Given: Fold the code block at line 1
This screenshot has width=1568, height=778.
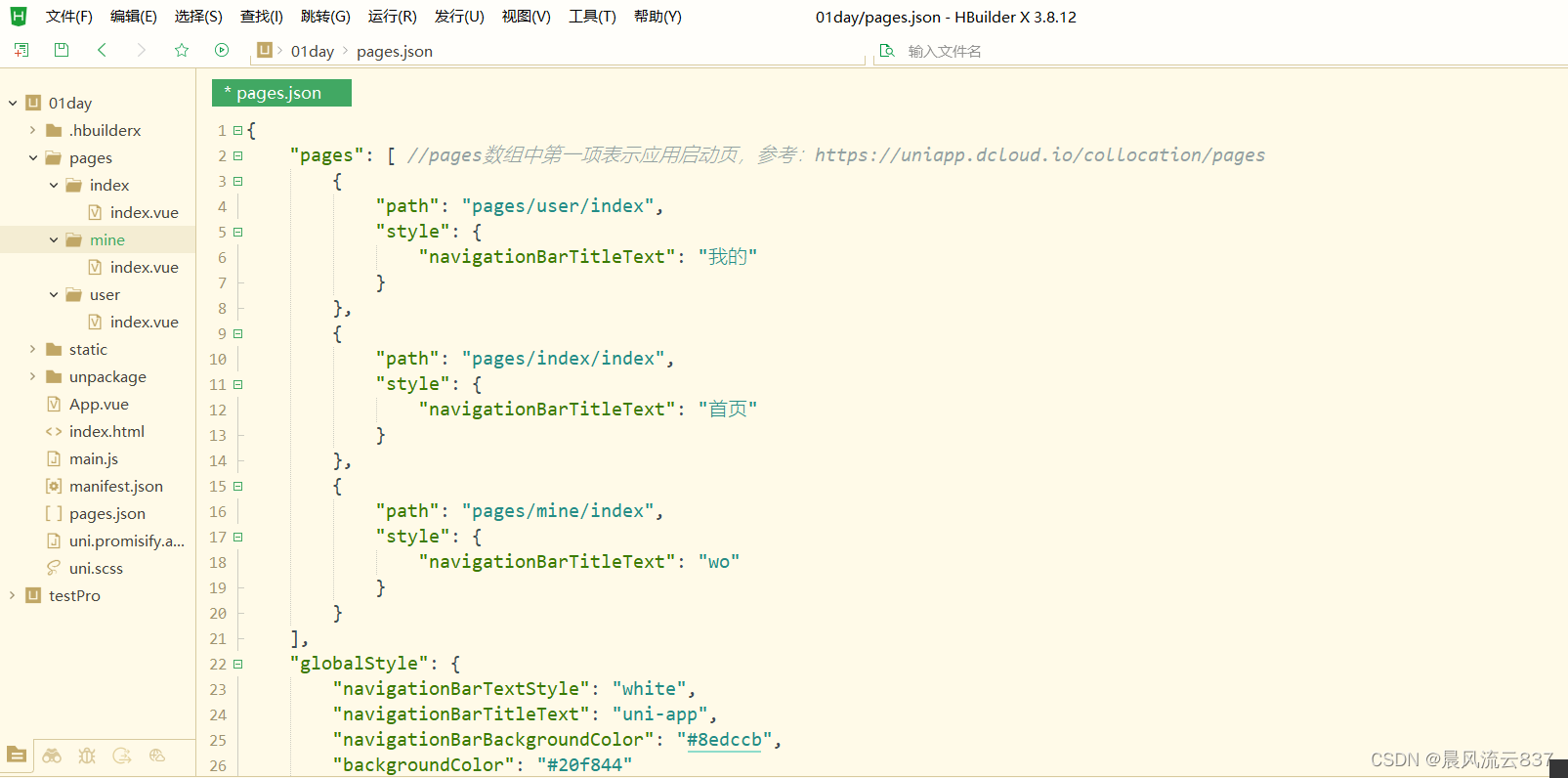Looking at the screenshot, I should tap(237, 130).
